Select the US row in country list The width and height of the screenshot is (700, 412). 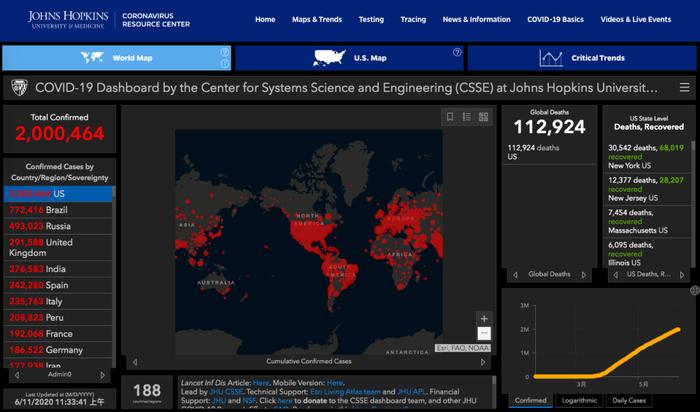click(58, 194)
